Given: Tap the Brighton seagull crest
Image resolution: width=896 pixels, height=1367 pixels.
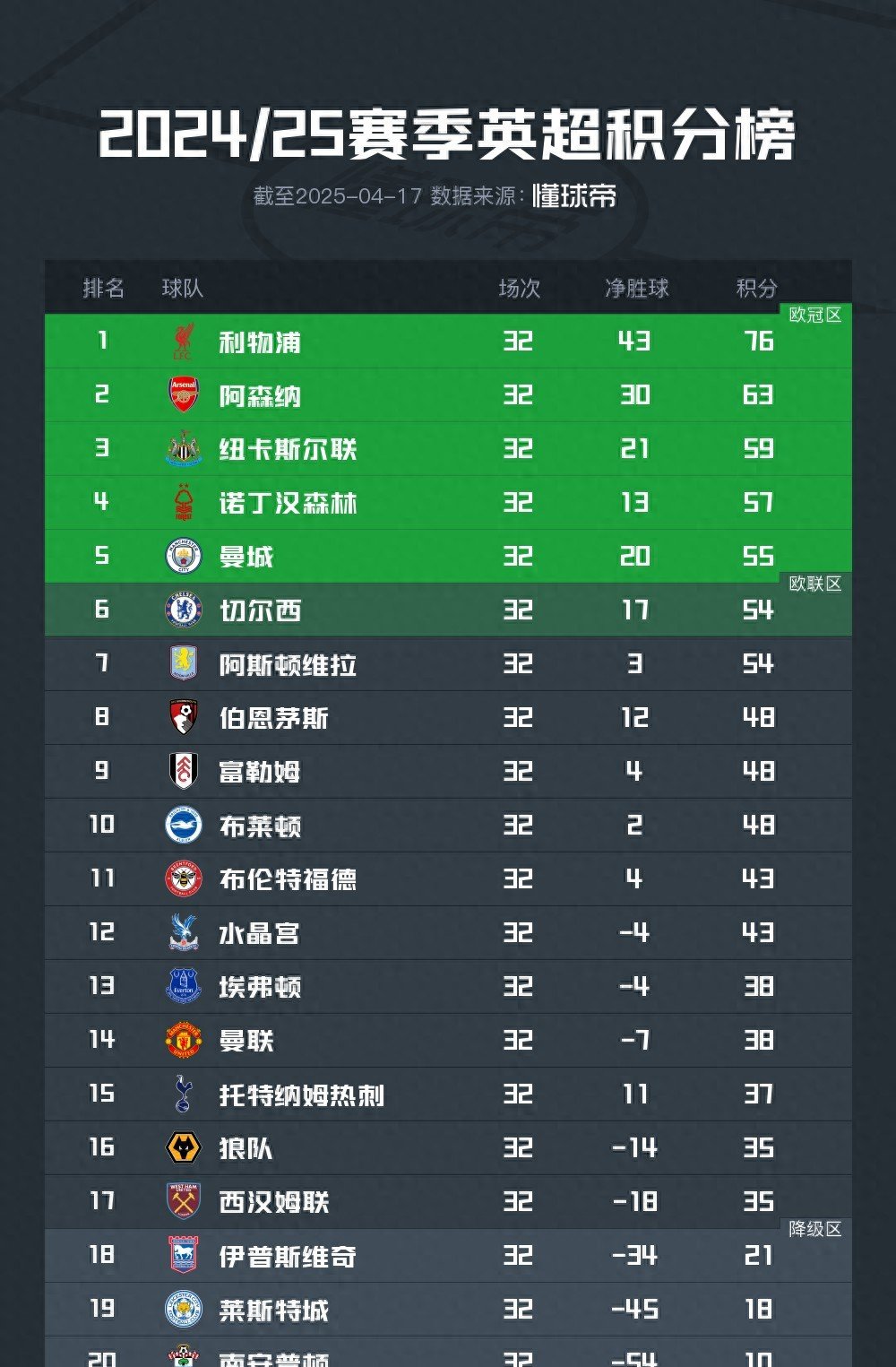Looking at the screenshot, I should pyautogui.click(x=184, y=826).
